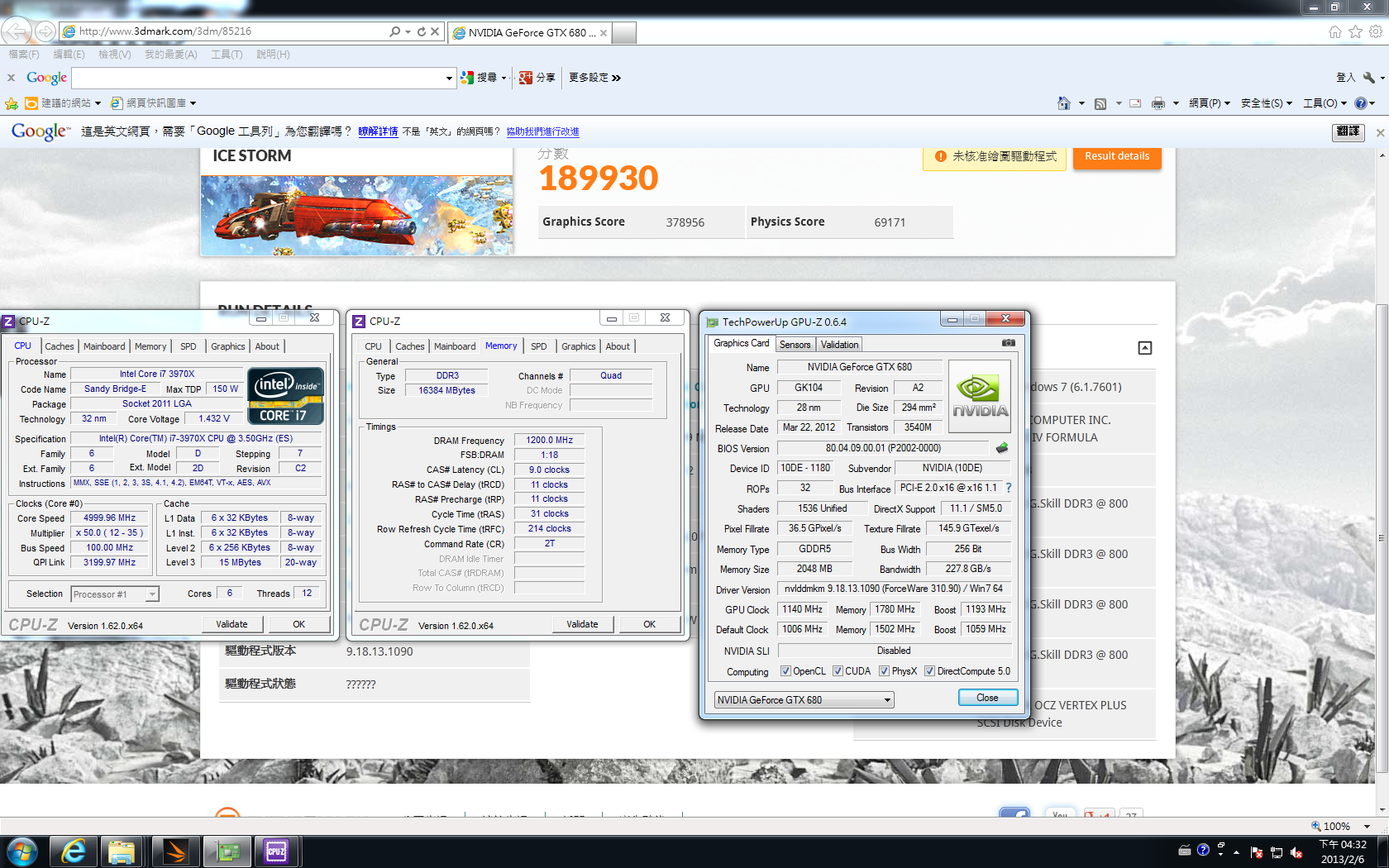Click the orange Result details button
The image size is (1389, 868).
(x=1117, y=156)
